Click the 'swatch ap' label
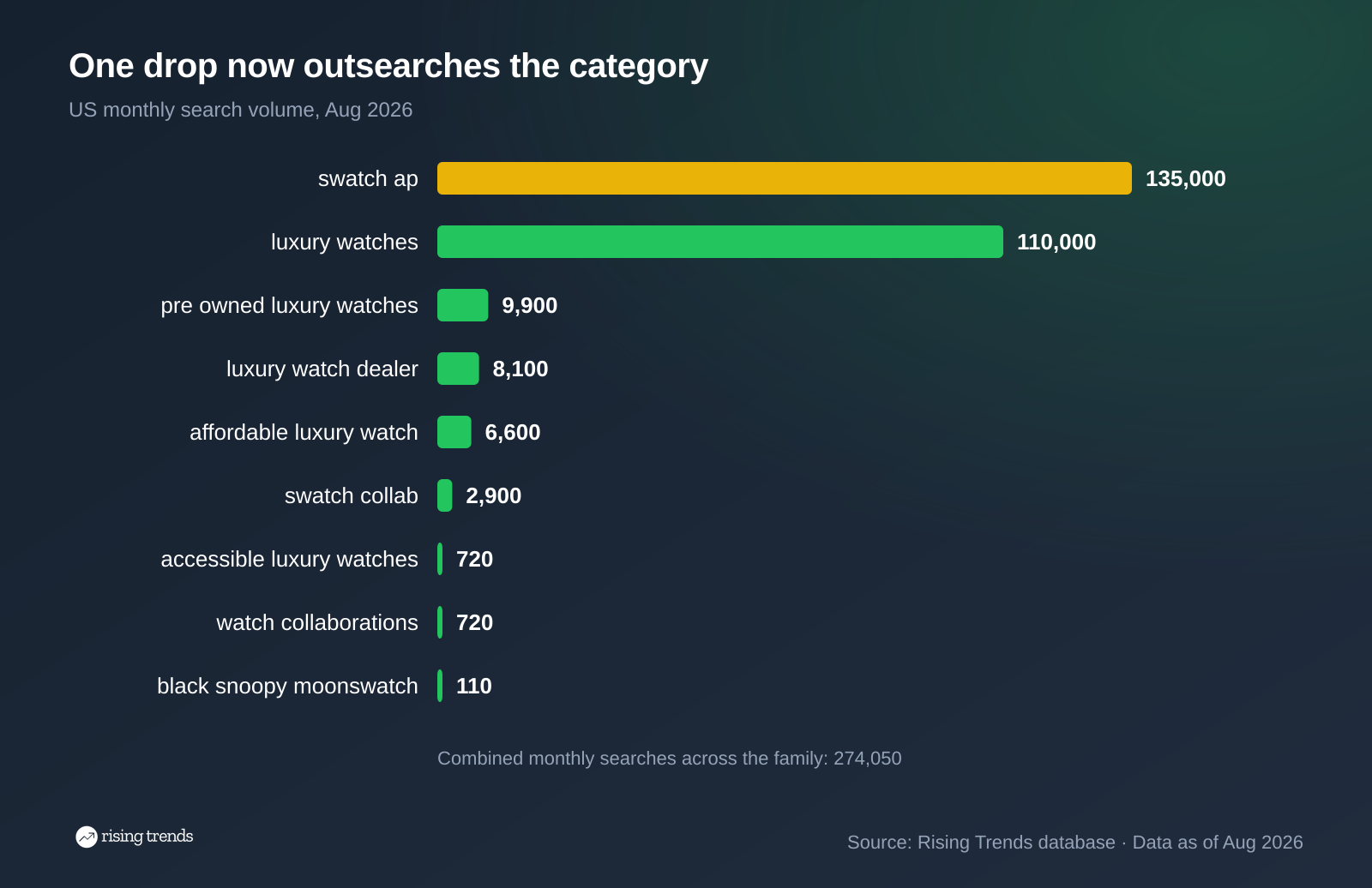 [368, 178]
